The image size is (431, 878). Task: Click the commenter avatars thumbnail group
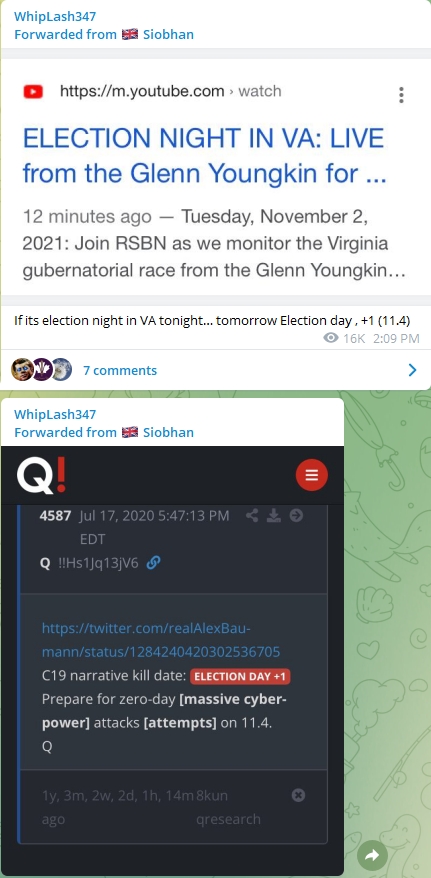coord(42,370)
